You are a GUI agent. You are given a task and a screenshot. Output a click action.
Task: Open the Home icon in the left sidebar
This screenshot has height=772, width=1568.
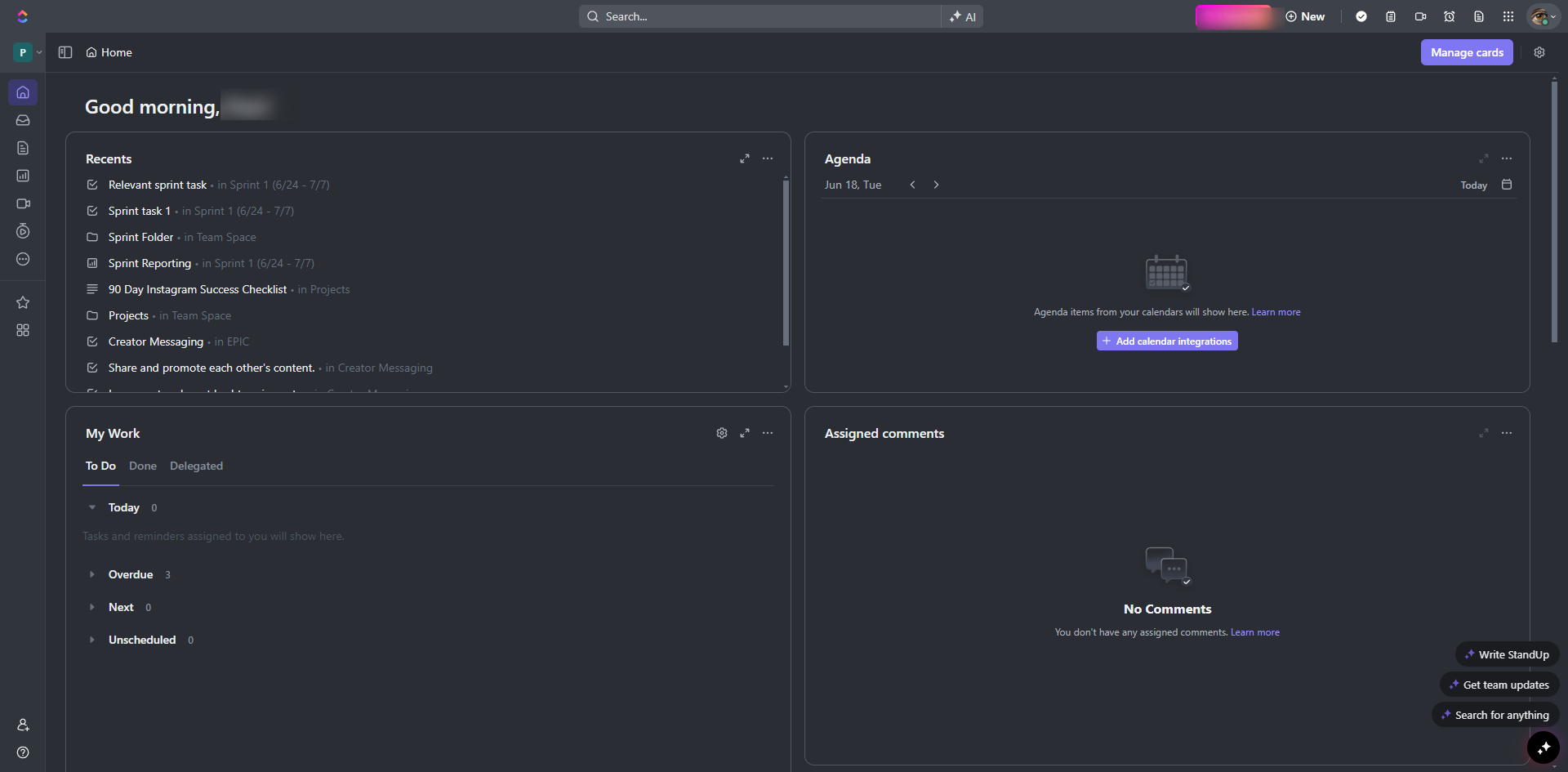point(23,92)
